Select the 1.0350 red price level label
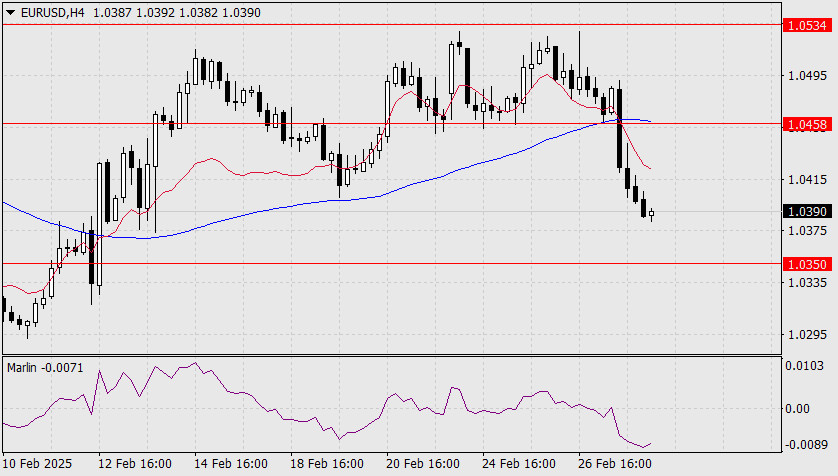 point(808,264)
